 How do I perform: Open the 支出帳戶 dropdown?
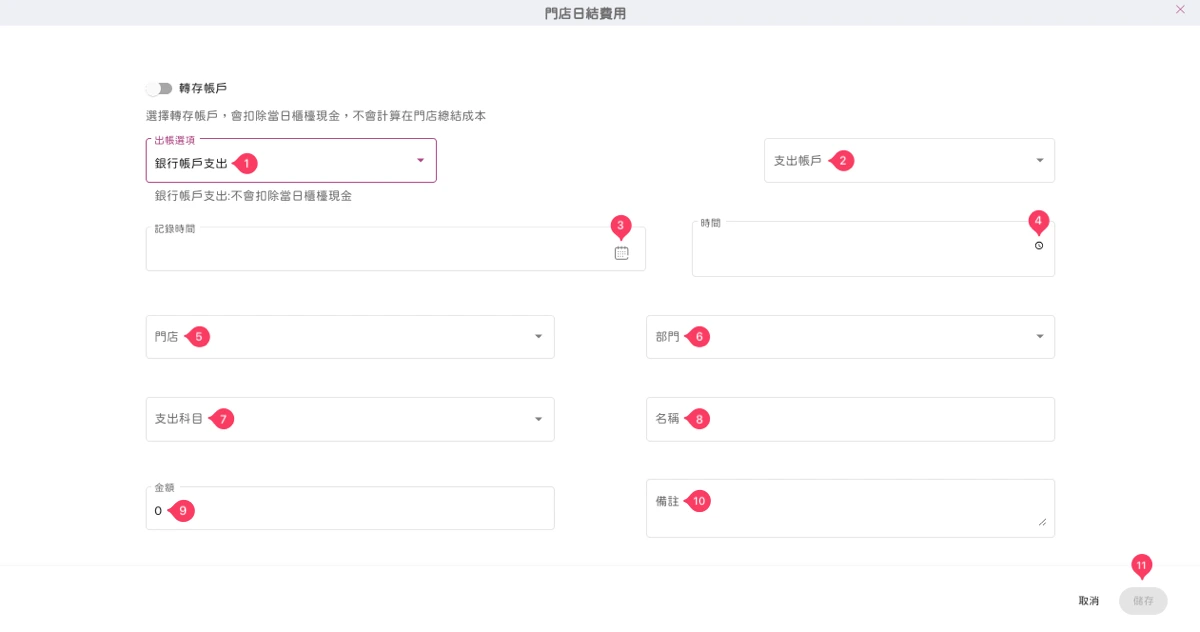pyautogui.click(x=909, y=161)
